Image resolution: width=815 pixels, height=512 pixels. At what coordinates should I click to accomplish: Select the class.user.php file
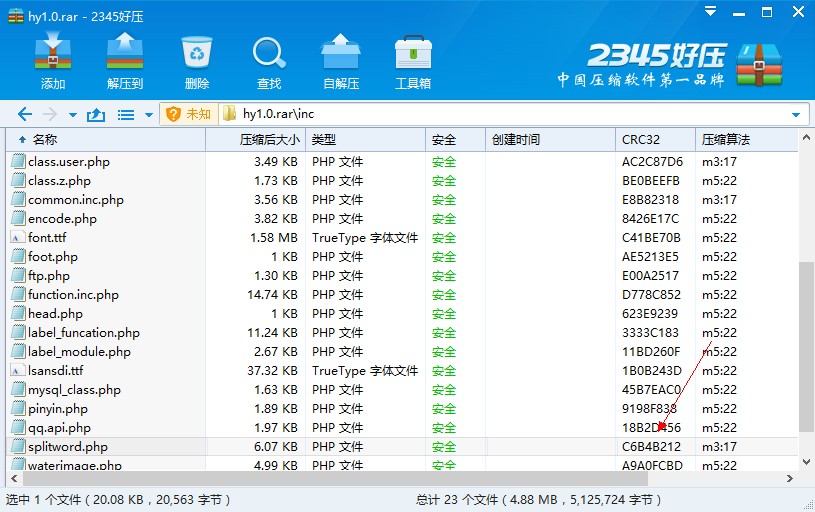click(x=69, y=162)
